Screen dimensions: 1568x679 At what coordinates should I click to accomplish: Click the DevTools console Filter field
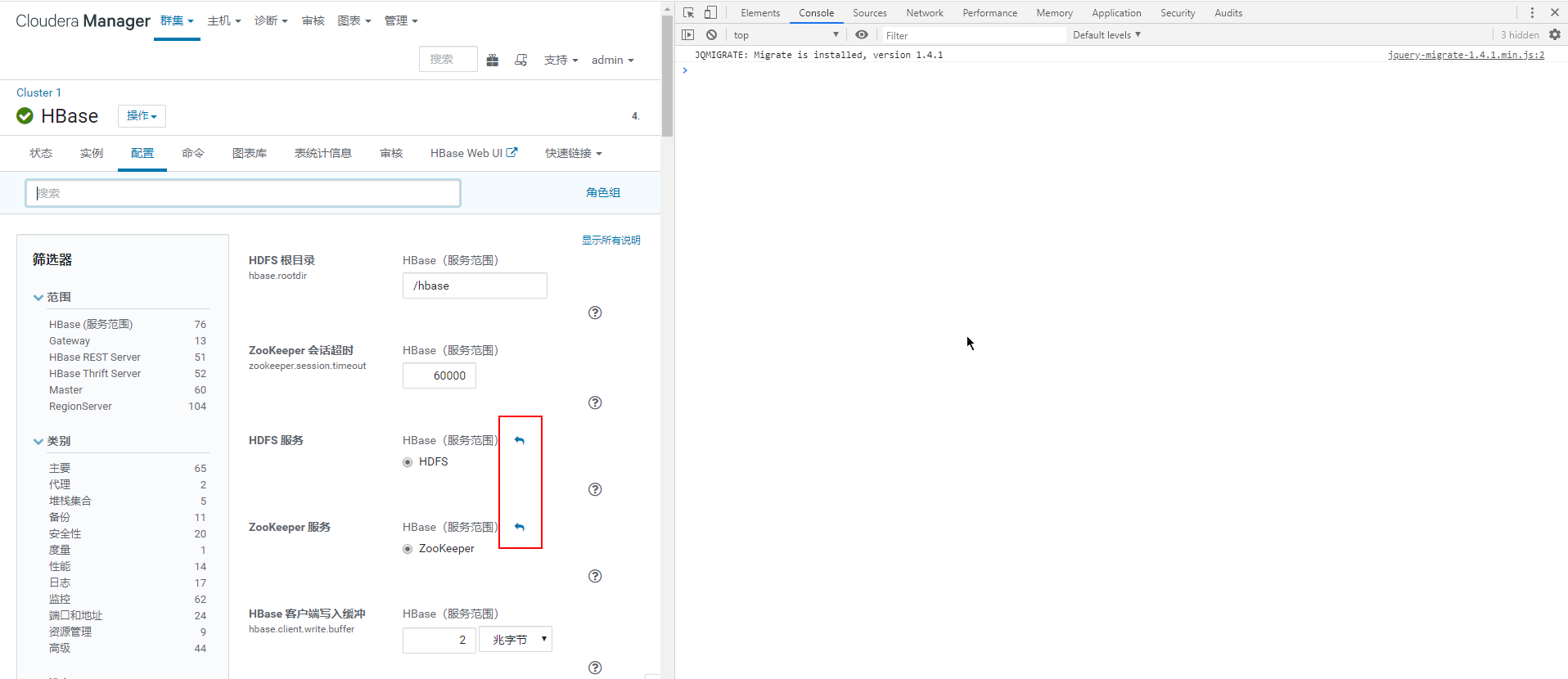pos(974,35)
